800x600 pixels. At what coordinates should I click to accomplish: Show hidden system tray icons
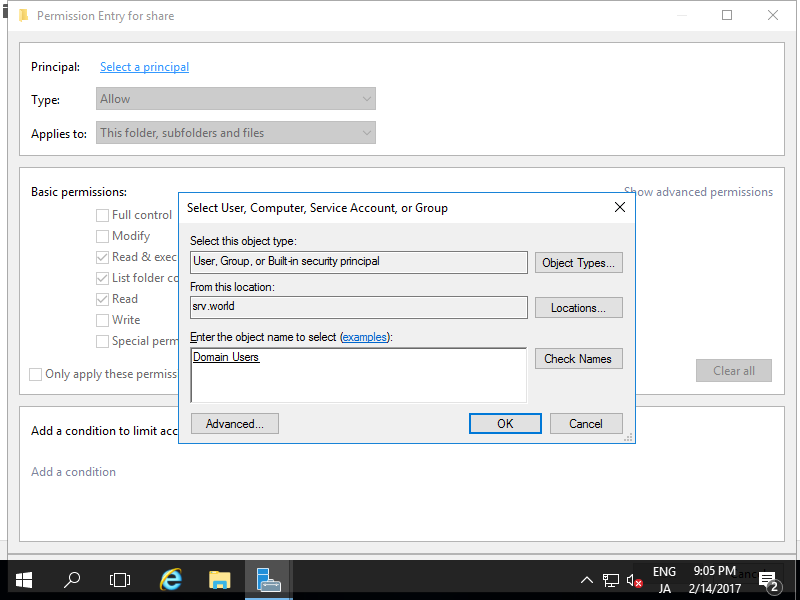click(587, 580)
